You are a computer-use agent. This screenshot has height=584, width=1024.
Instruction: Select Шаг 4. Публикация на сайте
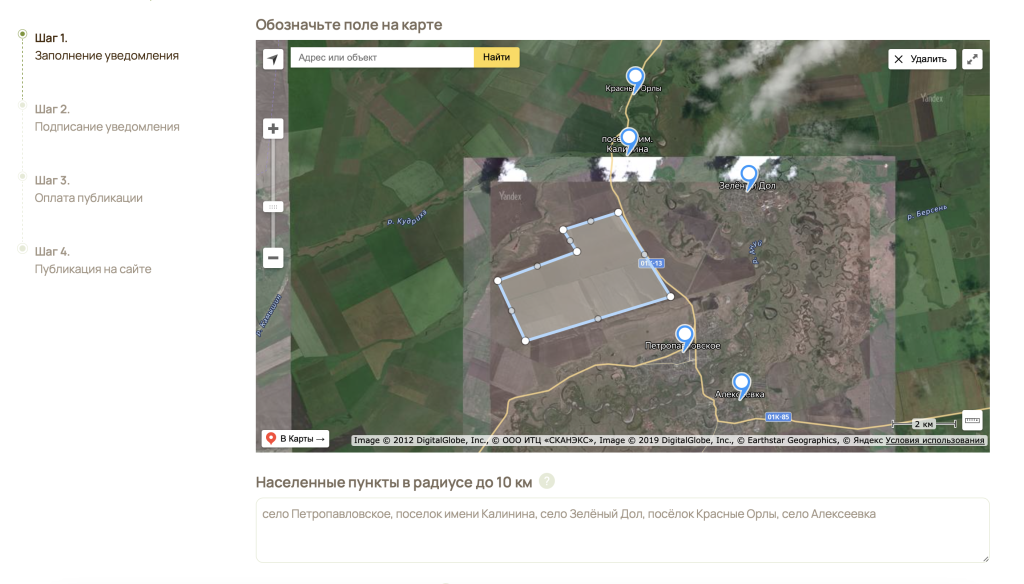[93, 260]
